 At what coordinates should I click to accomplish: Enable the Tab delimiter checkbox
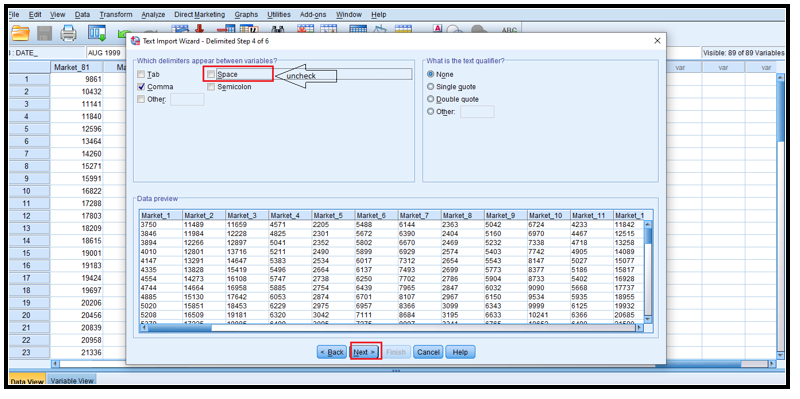pos(141,74)
